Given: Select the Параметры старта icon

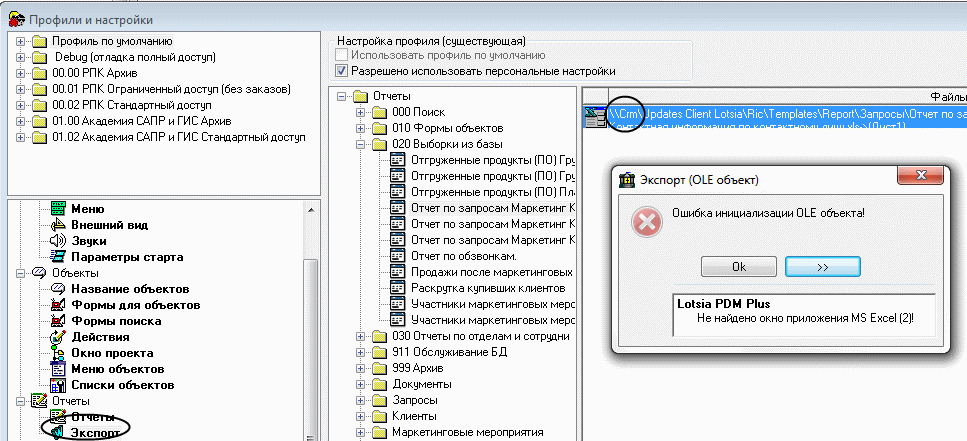Looking at the screenshot, I should coord(58,257).
